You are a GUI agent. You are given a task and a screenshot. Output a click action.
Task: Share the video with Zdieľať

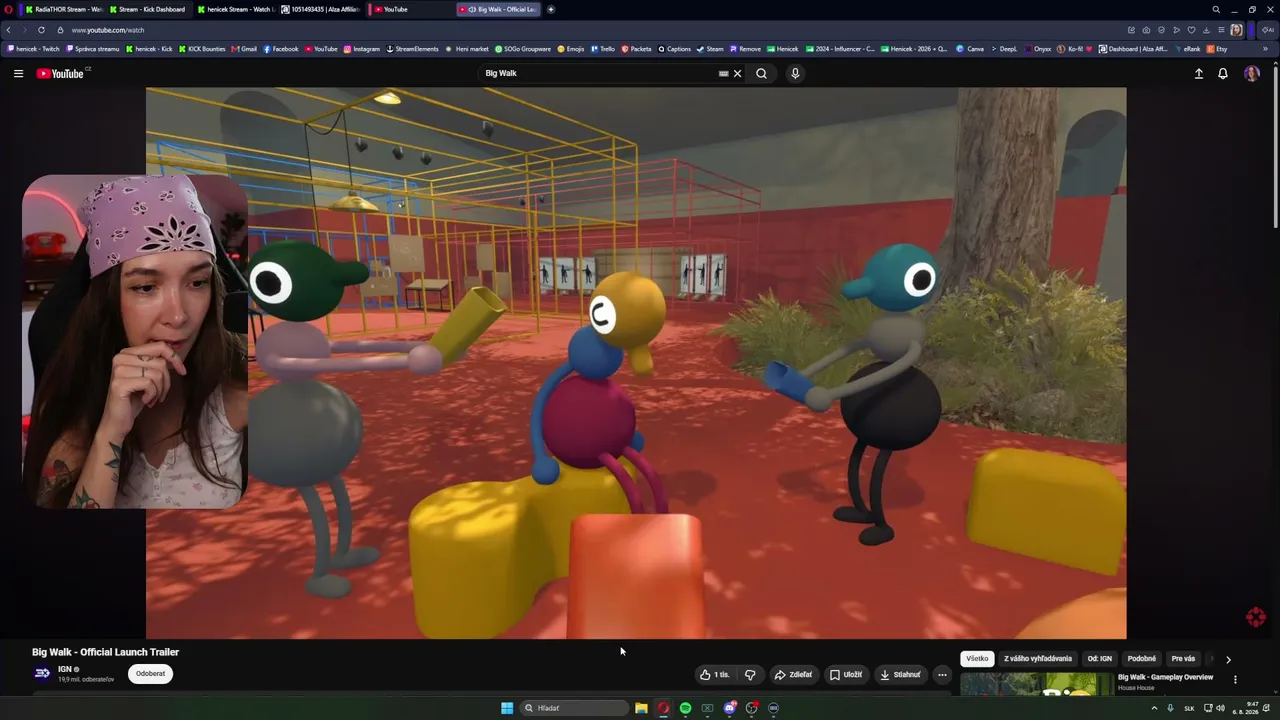coord(793,675)
